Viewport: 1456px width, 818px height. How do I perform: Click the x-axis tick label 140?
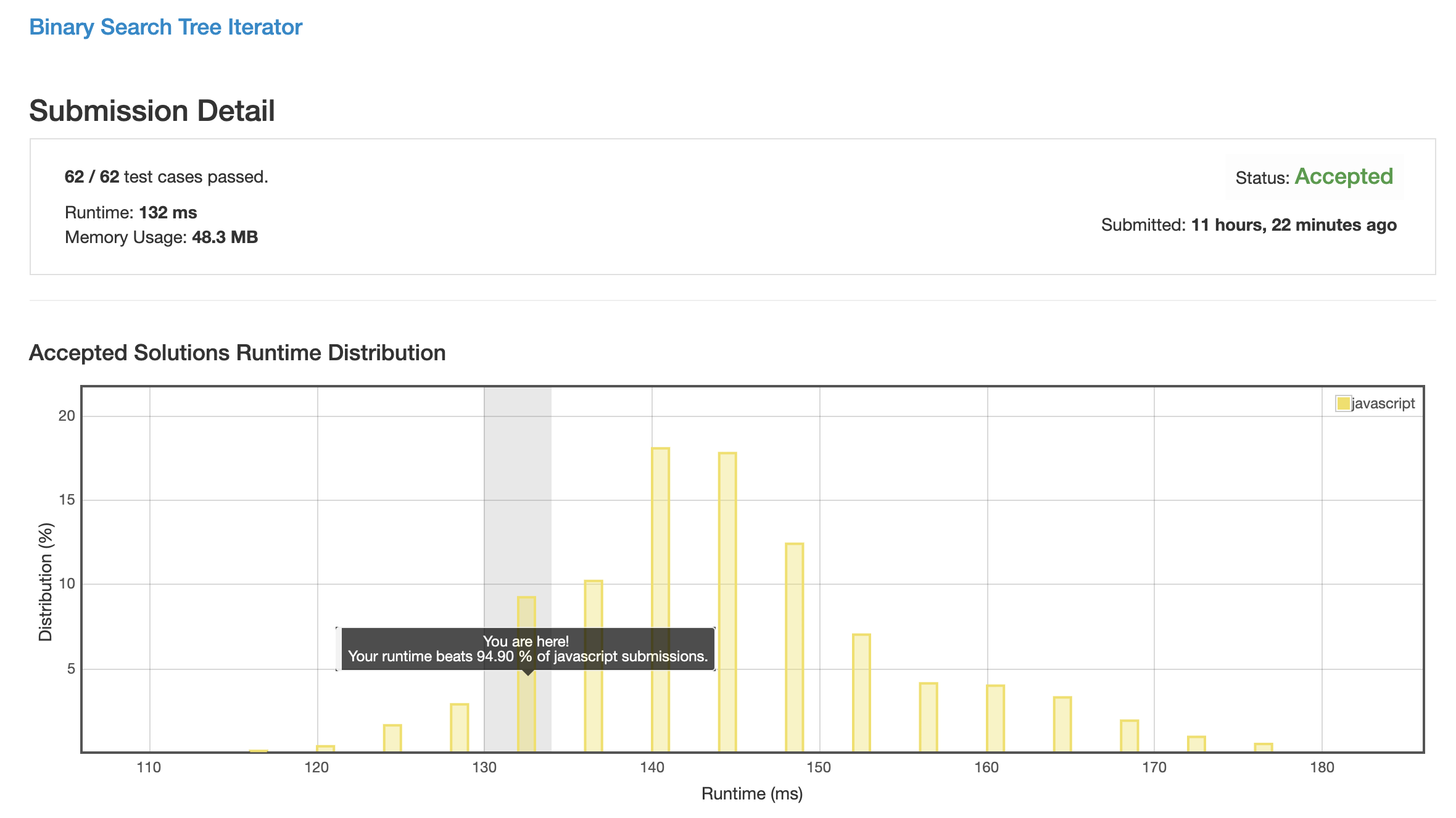tap(651, 767)
